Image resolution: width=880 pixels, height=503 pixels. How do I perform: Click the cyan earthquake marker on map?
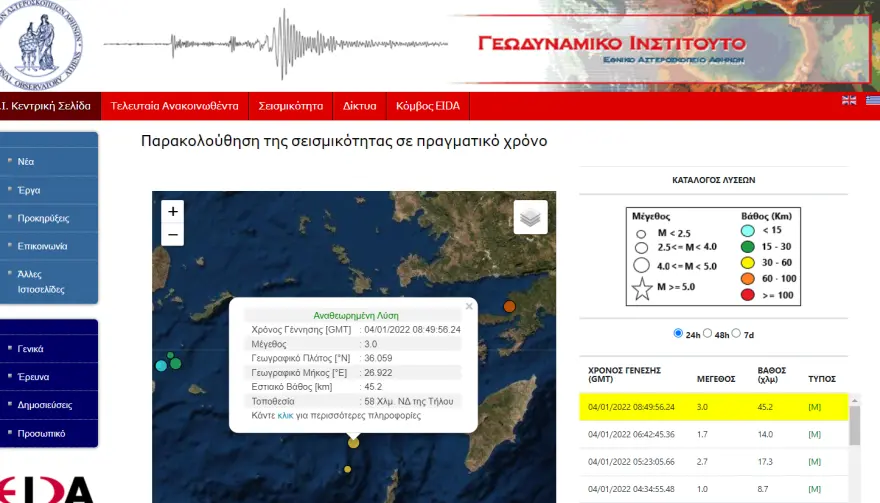coord(161,365)
